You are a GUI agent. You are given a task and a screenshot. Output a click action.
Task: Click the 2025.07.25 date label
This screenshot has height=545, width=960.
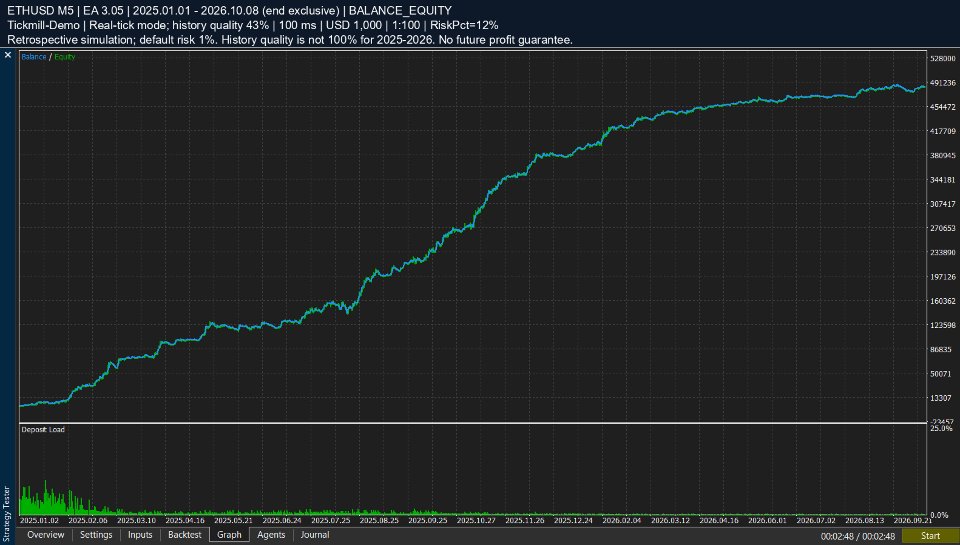331,521
